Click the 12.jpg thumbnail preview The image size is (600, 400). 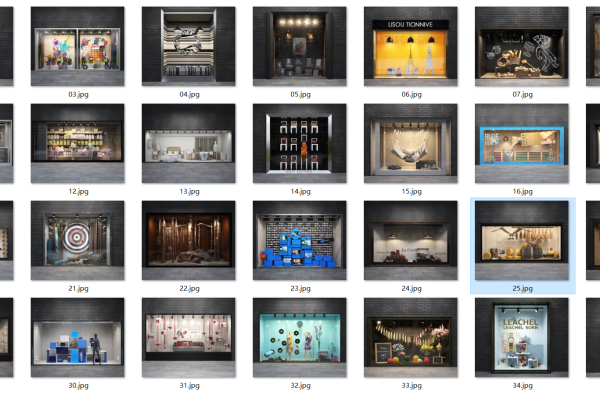coord(78,143)
